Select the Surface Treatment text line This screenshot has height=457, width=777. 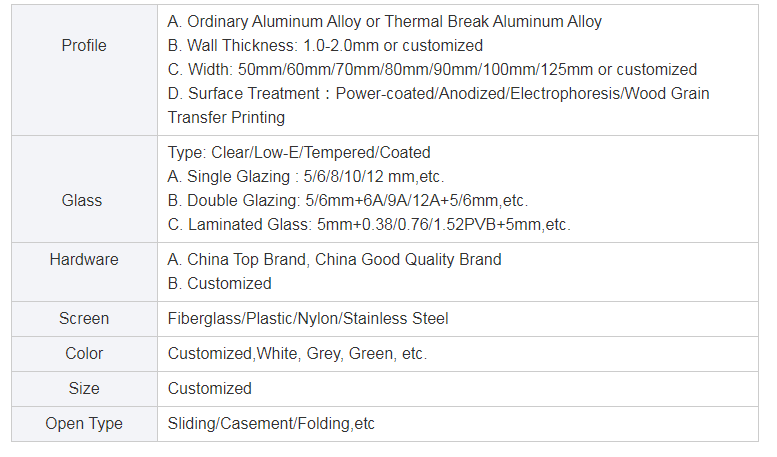(439, 94)
